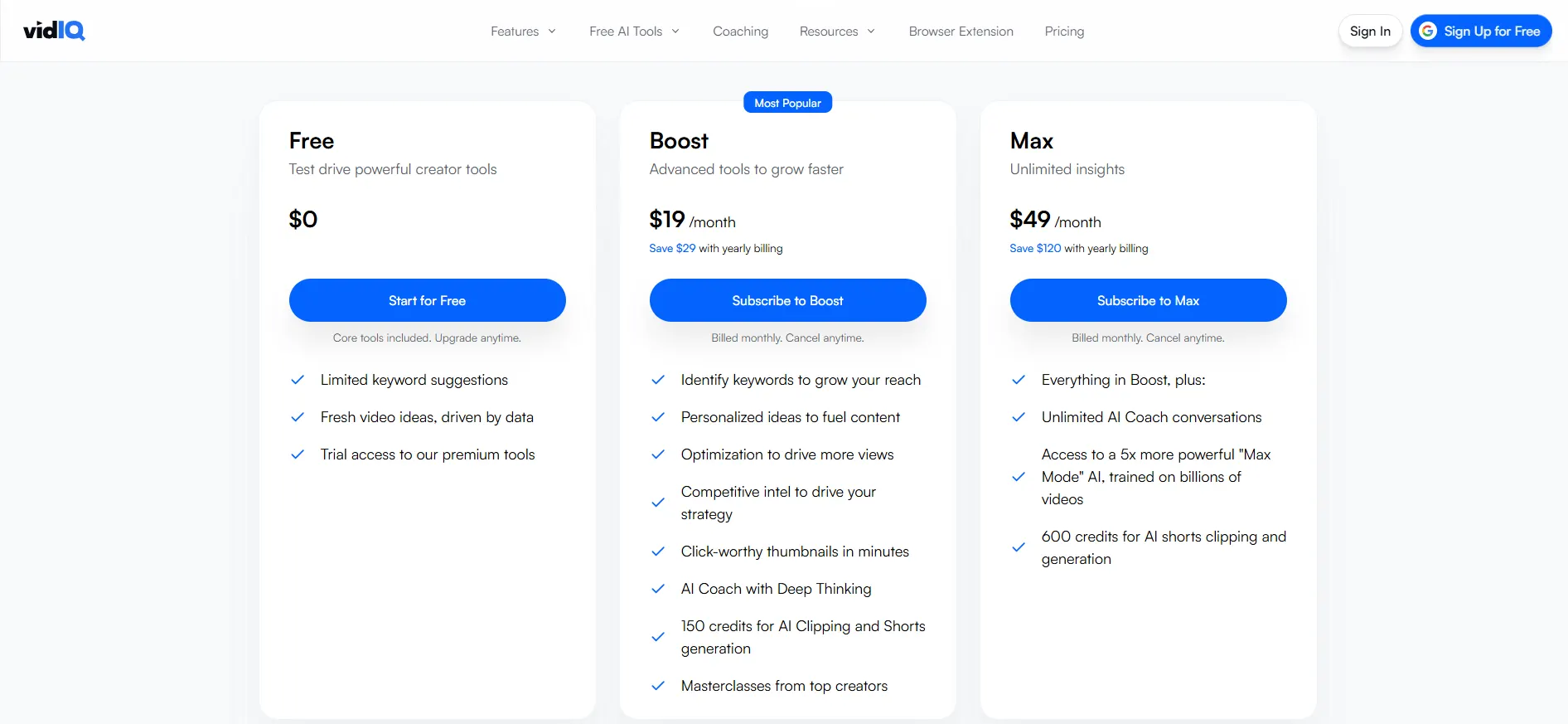Click the checkmark next to 'Masterclasses from top creators'

(x=658, y=686)
